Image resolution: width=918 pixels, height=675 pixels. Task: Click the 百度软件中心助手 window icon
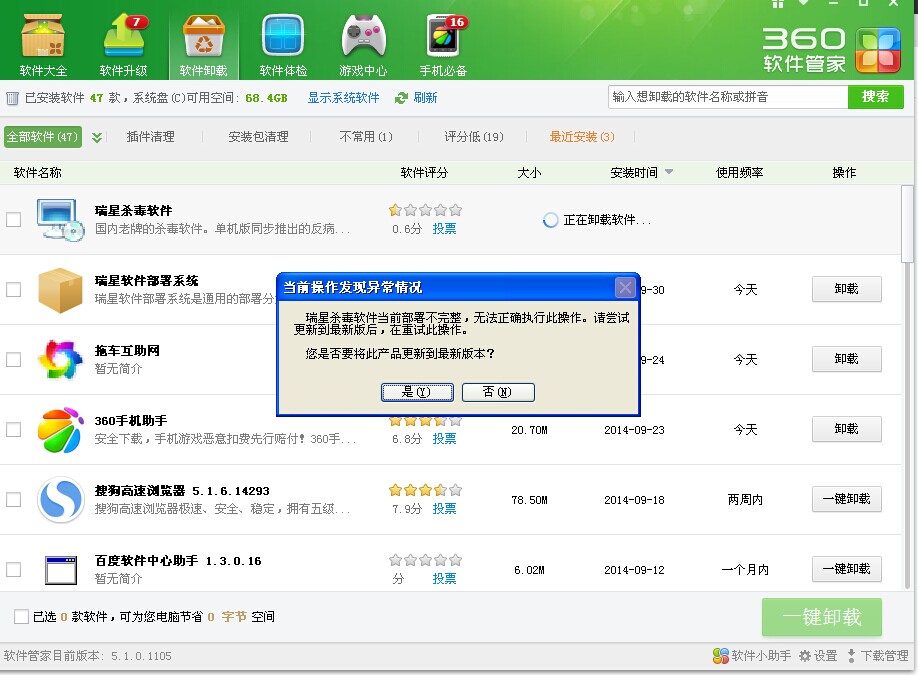61,570
